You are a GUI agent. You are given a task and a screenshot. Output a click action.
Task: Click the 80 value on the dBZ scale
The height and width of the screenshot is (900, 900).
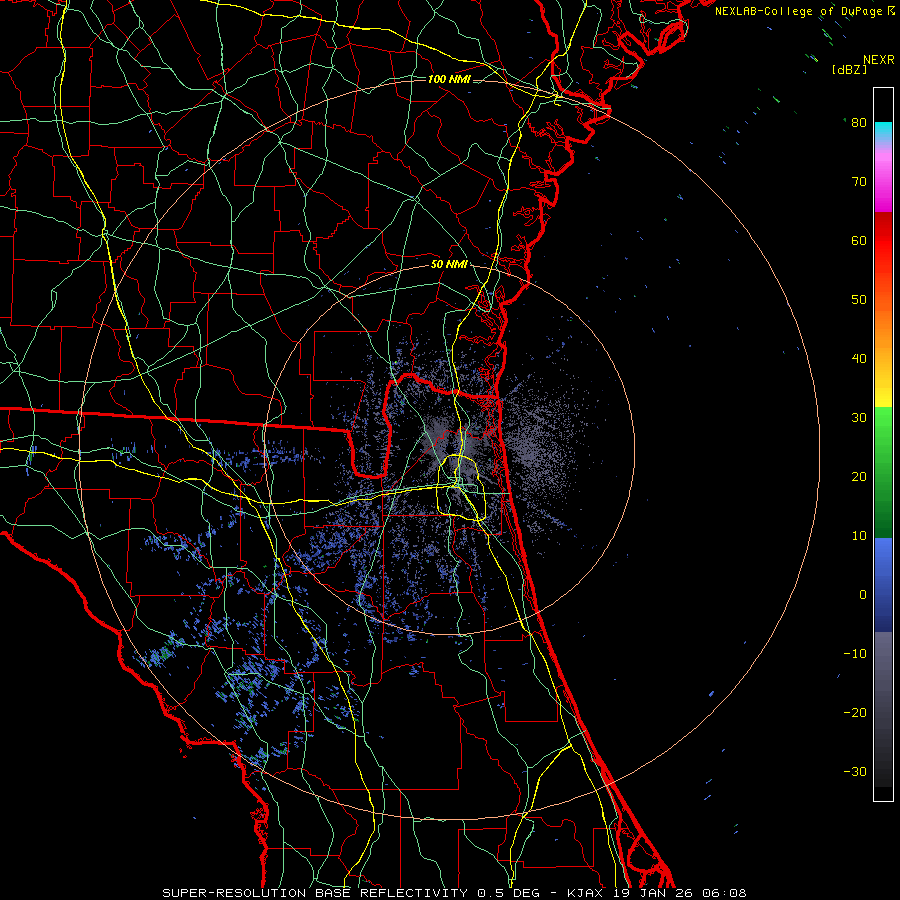(x=859, y=123)
